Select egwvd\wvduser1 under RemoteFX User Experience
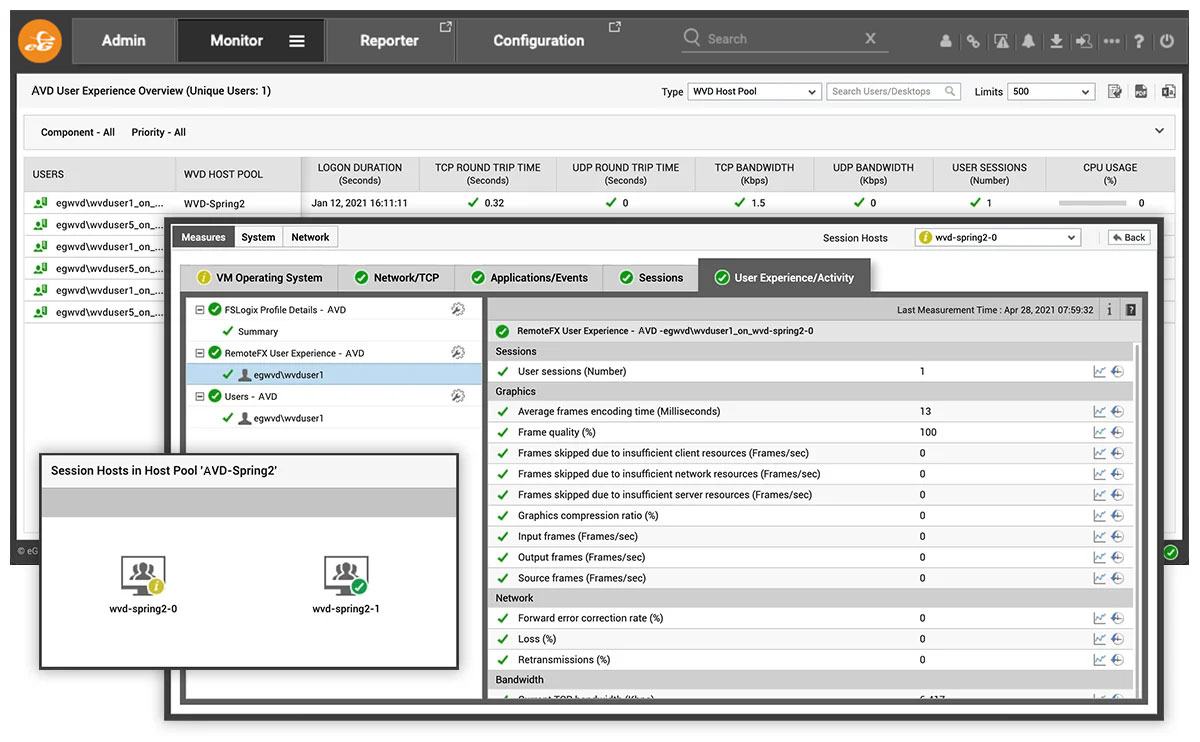The height and width of the screenshot is (742, 1200). (x=288, y=375)
